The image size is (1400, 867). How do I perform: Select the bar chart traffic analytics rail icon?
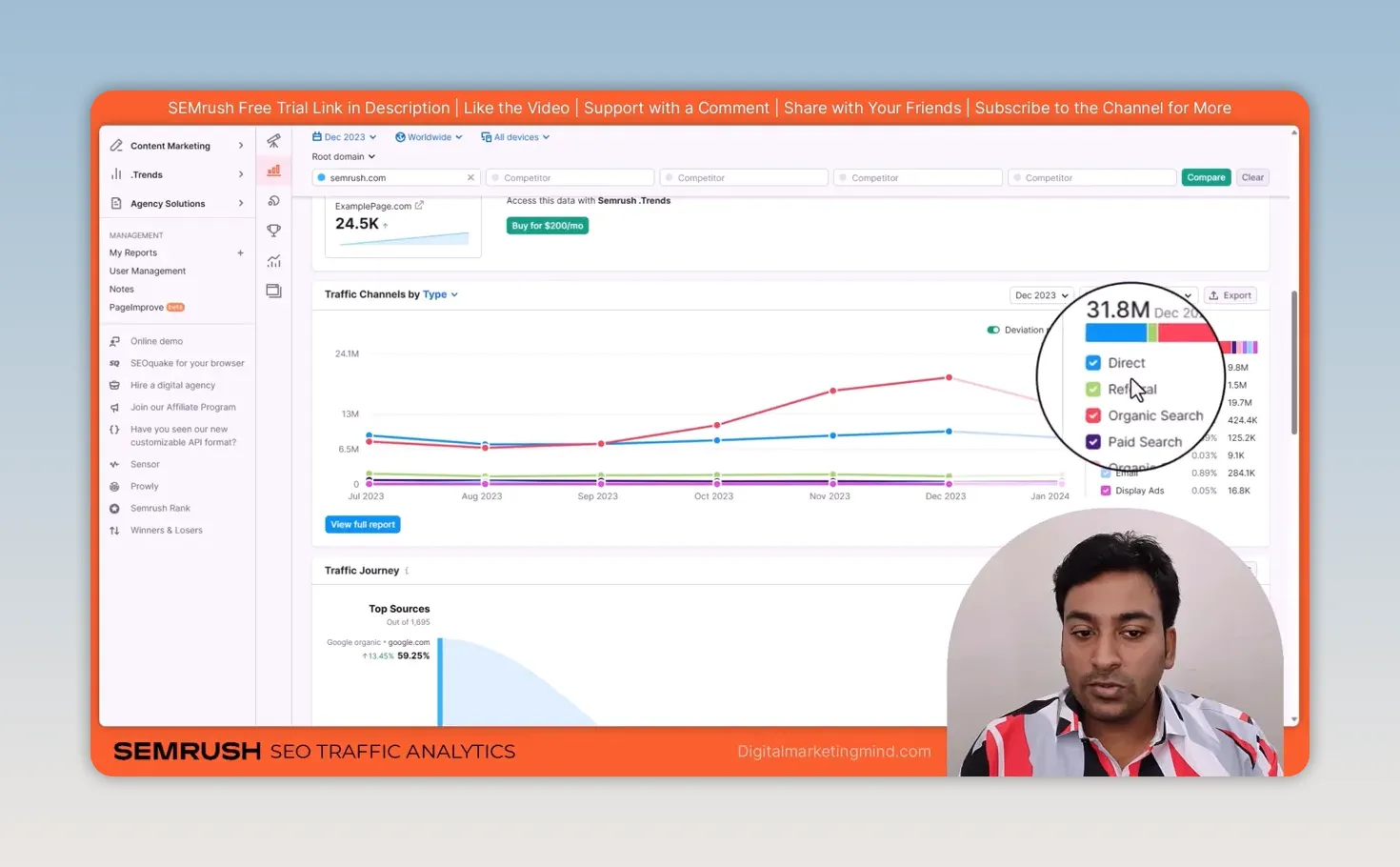pos(273,171)
